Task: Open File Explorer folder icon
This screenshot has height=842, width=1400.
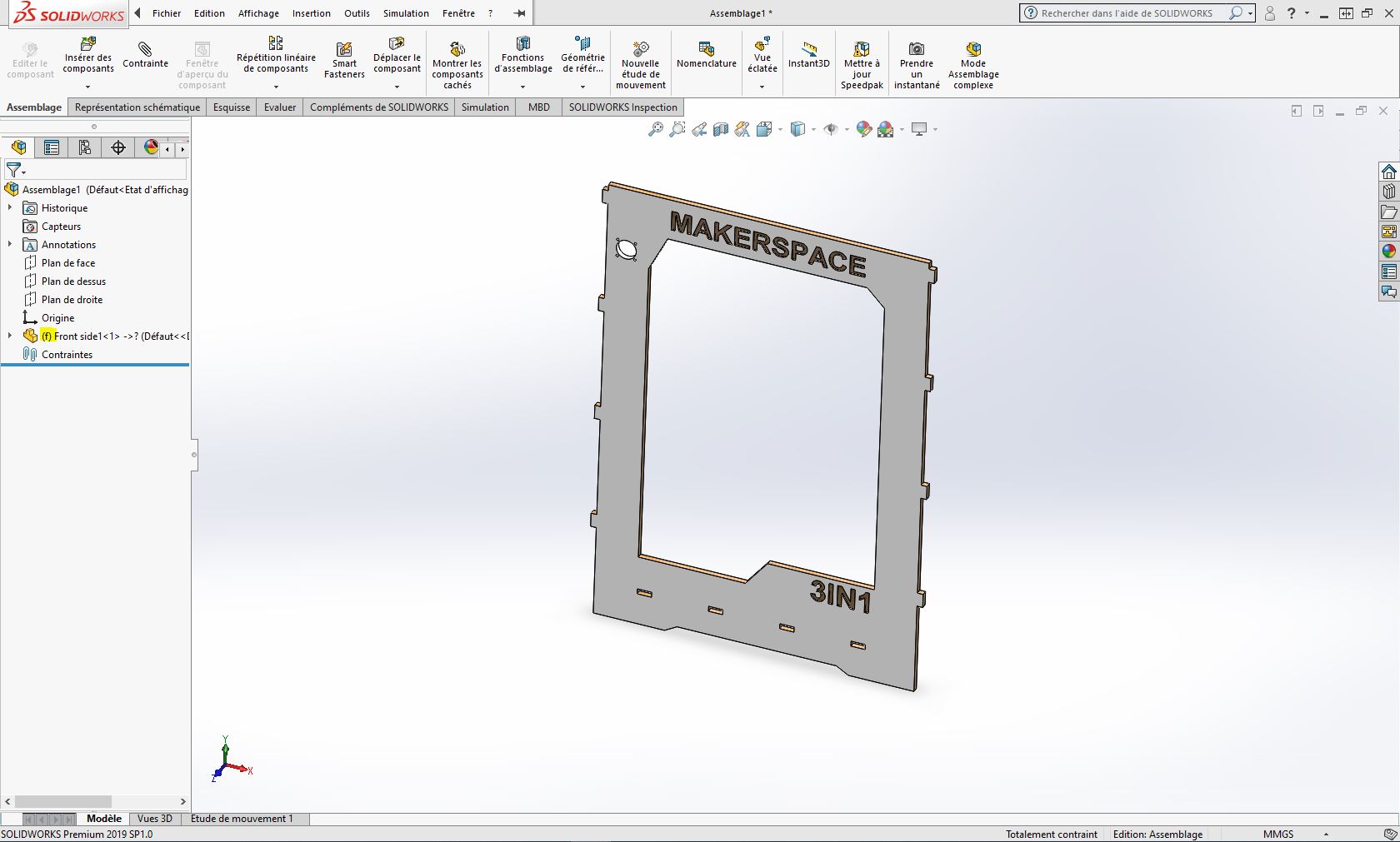Action: (1388, 212)
